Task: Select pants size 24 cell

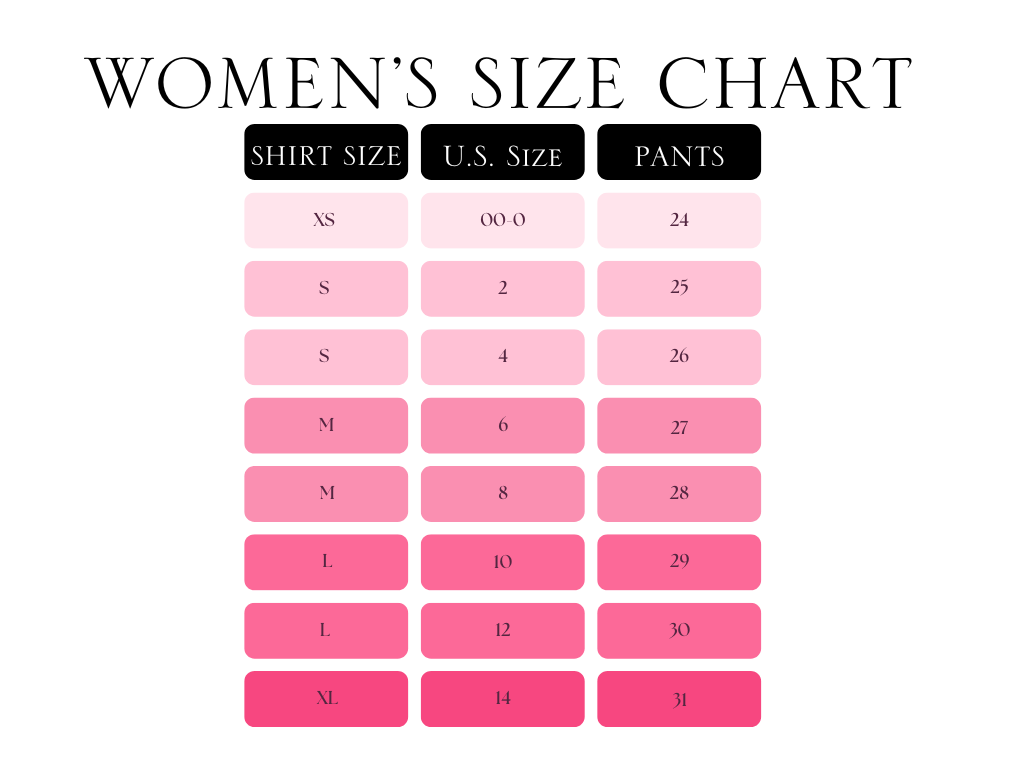Action: point(679,220)
